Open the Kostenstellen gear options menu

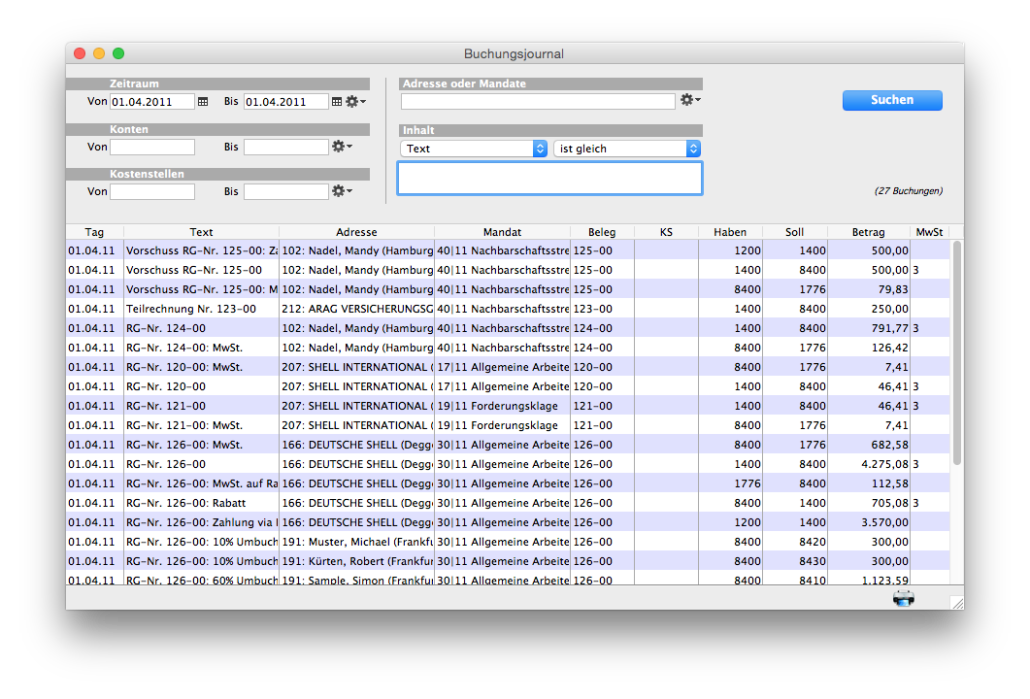[x=338, y=190]
